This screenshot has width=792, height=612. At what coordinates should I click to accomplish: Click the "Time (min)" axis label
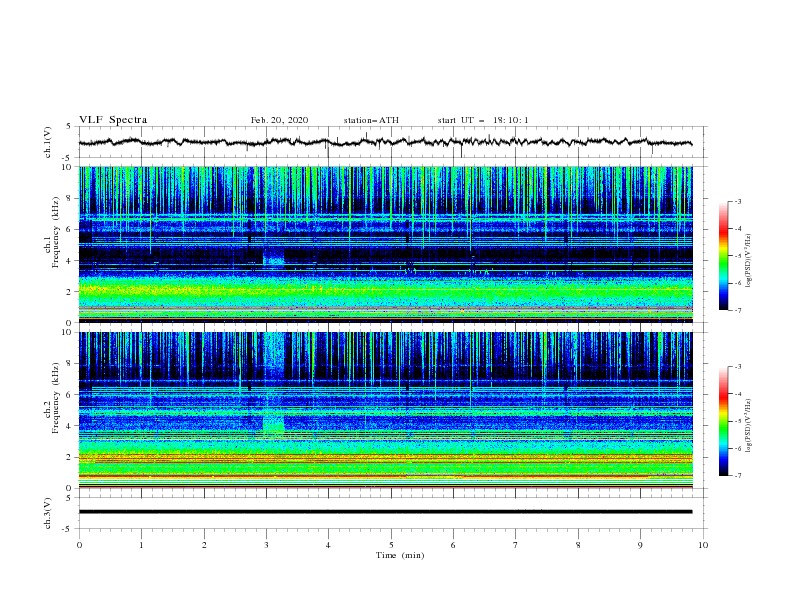pos(400,555)
